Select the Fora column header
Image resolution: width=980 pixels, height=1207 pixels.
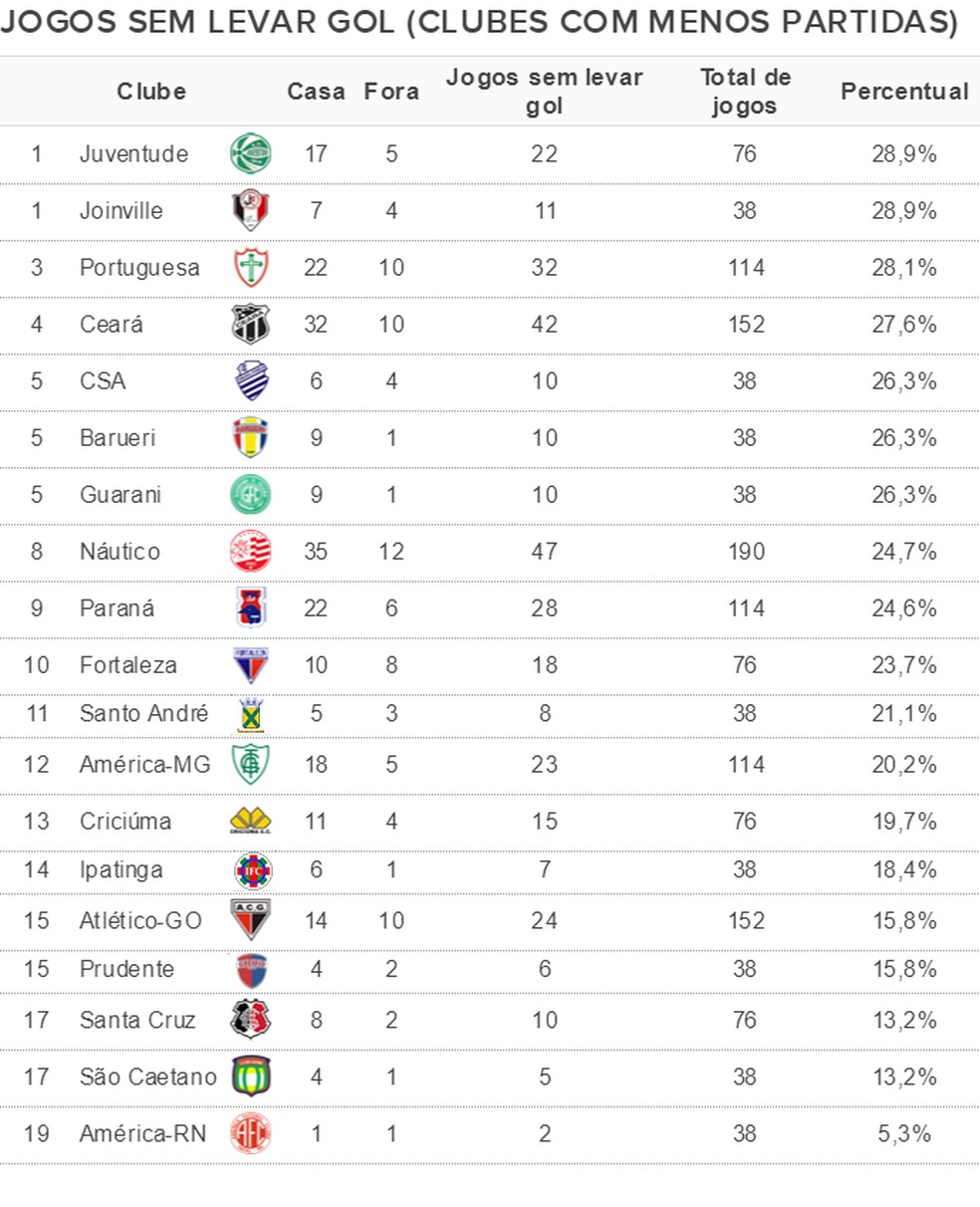point(391,91)
